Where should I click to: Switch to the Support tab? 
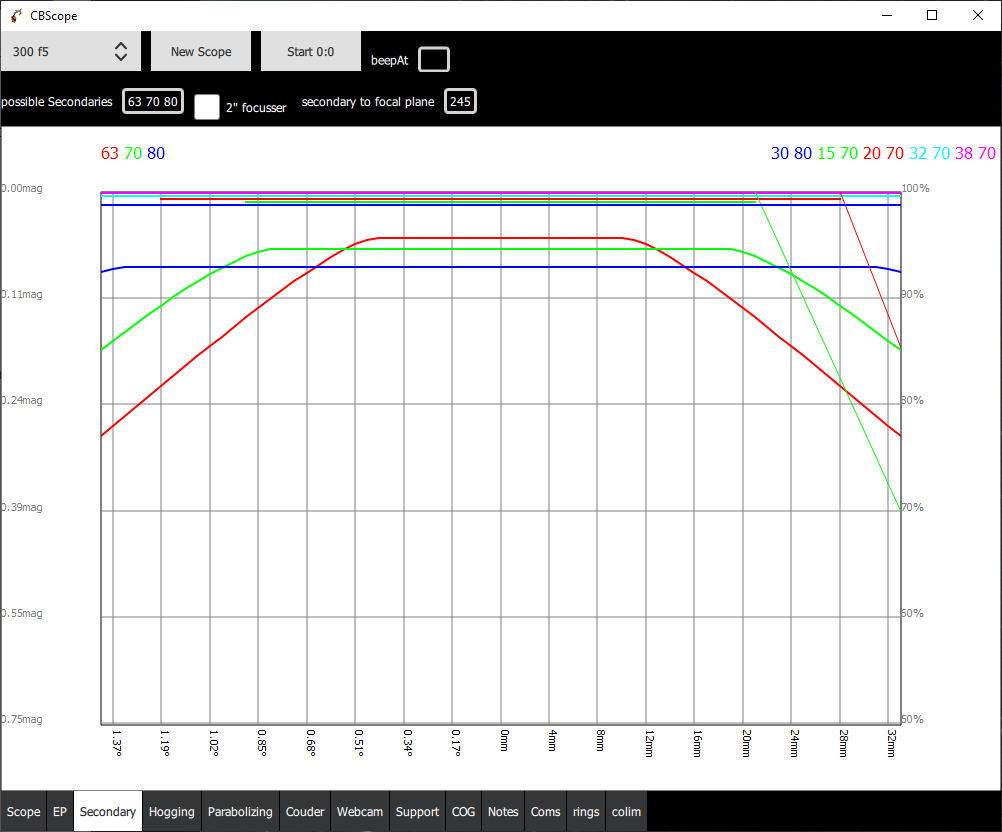tap(417, 812)
